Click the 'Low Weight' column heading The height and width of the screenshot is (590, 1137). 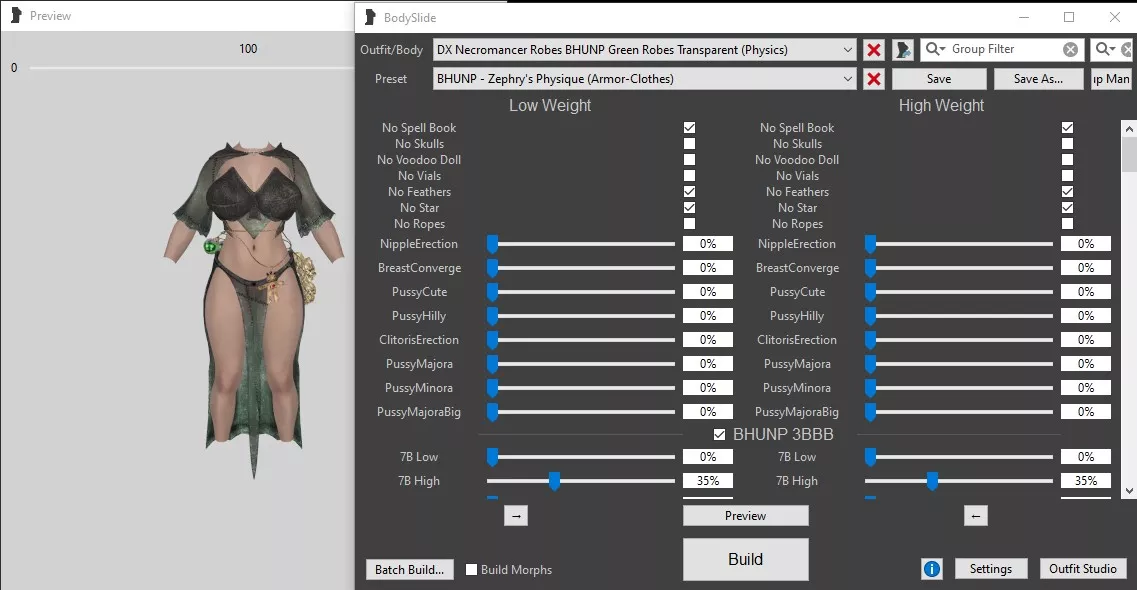click(x=550, y=105)
